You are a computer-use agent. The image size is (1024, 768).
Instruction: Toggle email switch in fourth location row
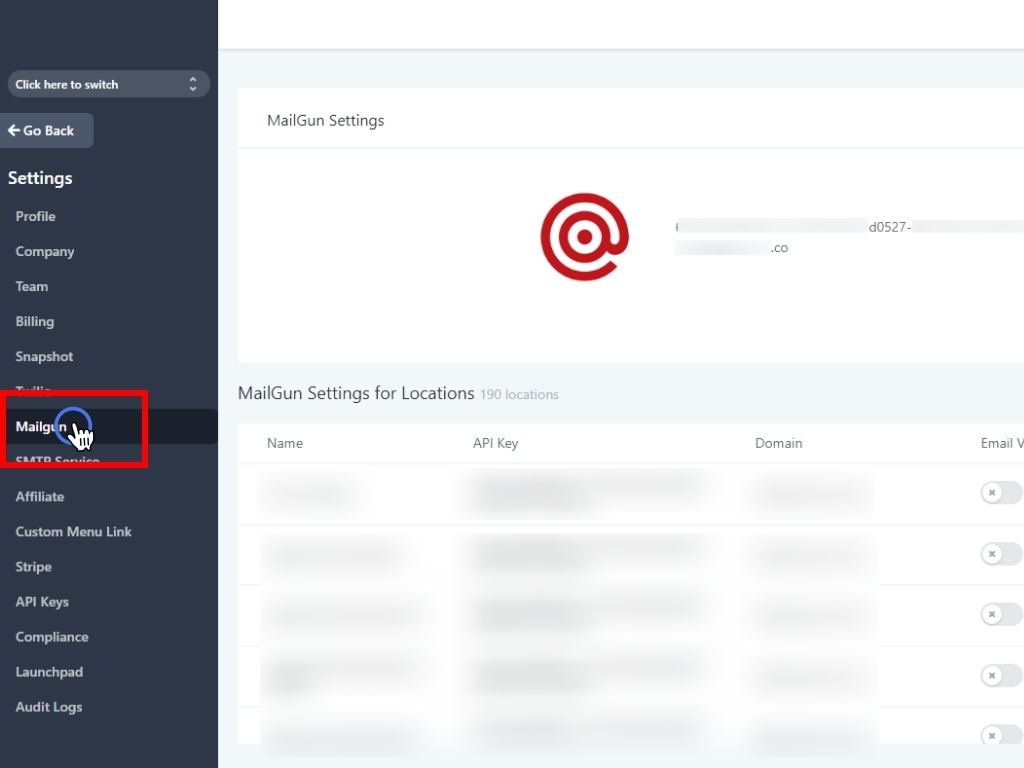(1001, 675)
